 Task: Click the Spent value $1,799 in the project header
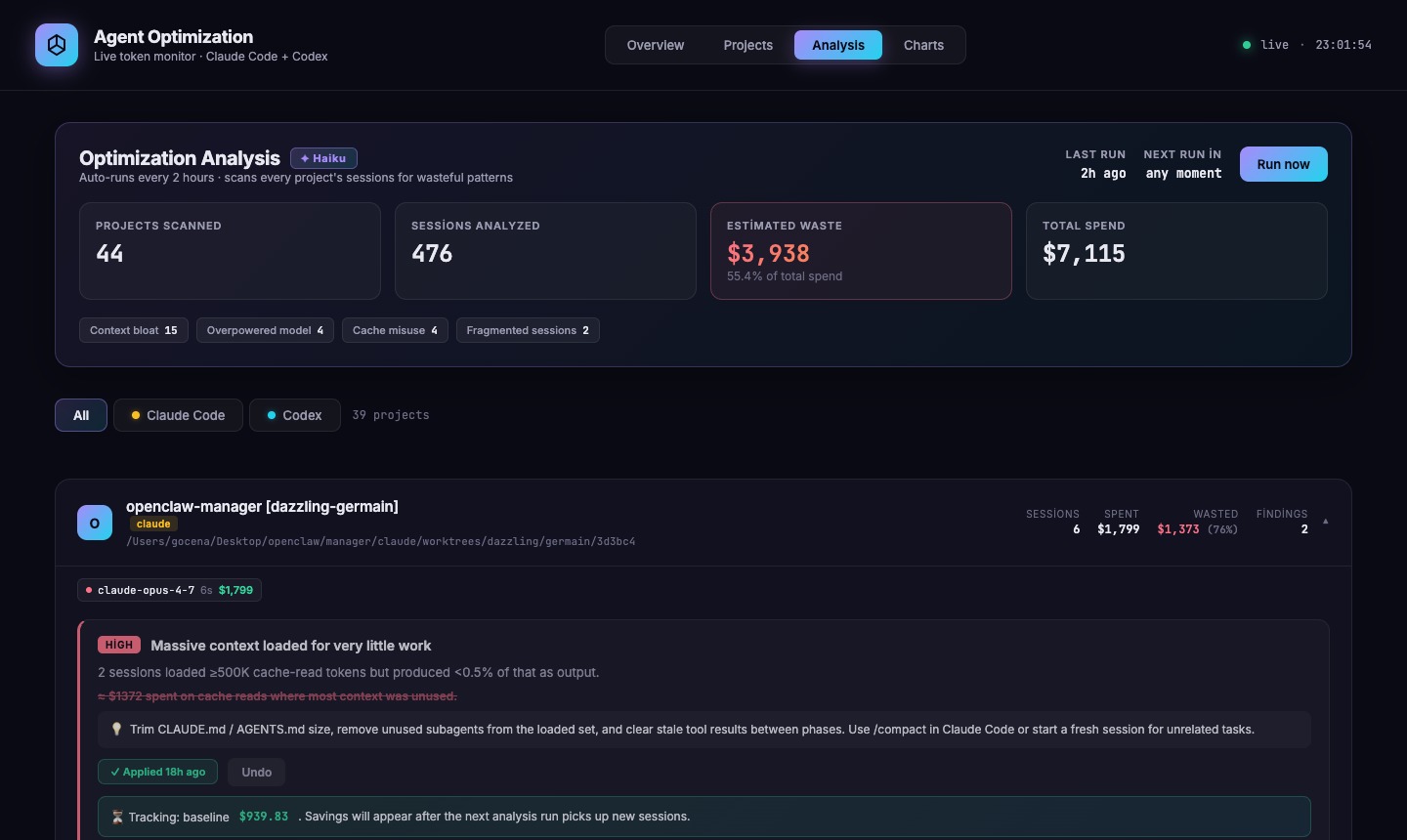coord(1119,529)
